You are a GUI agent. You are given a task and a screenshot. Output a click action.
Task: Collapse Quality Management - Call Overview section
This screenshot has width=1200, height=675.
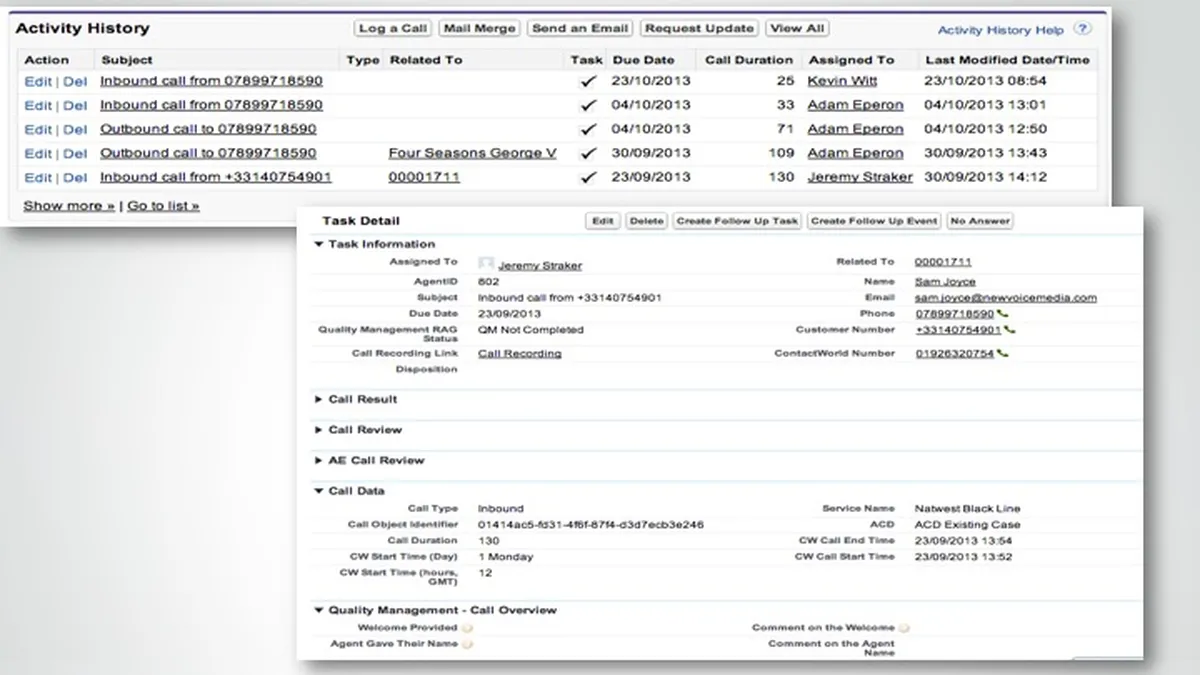[319, 610]
